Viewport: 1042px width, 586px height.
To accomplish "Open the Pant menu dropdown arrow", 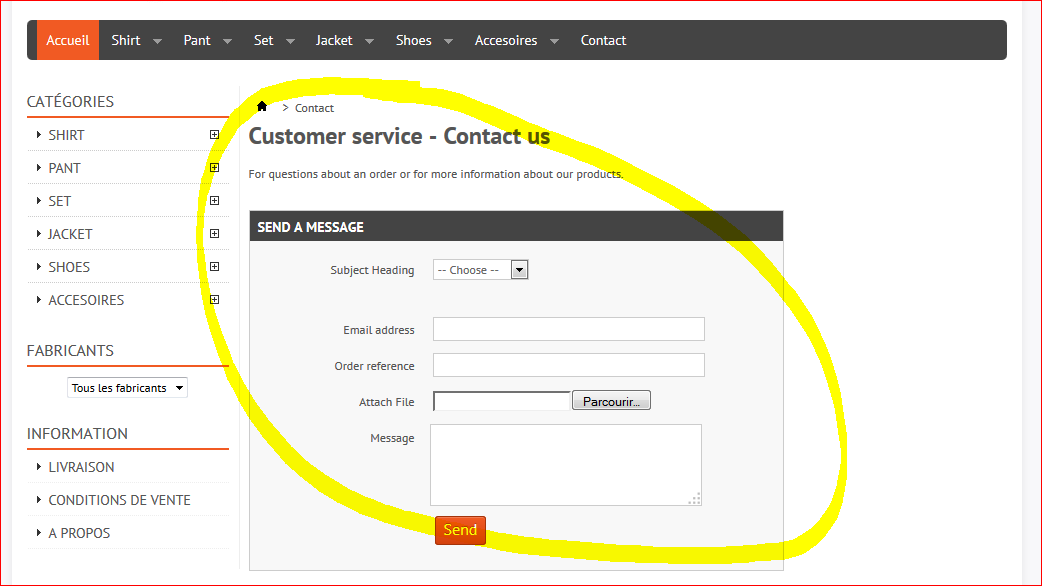I will click(x=227, y=41).
